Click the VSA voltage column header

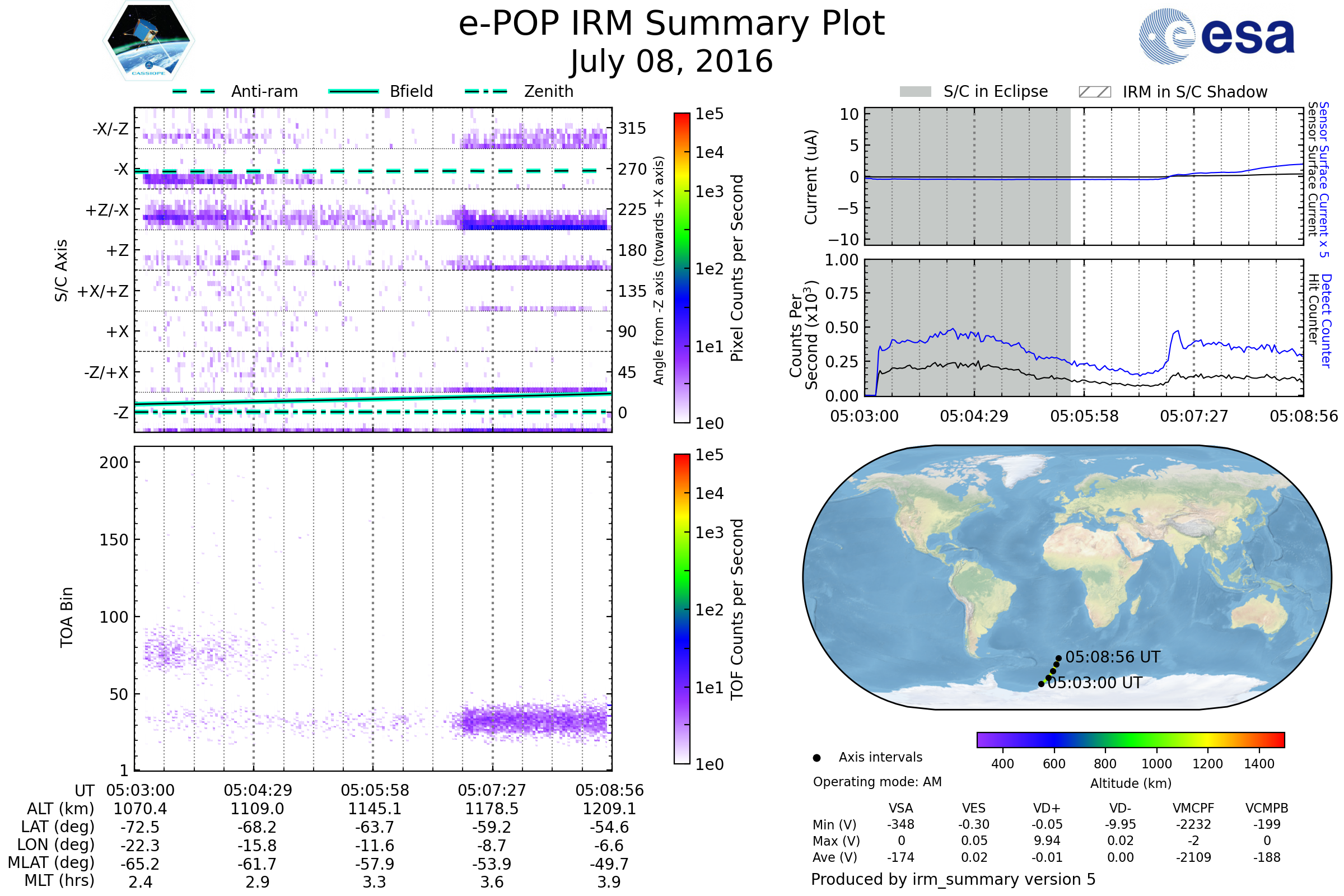tap(900, 808)
